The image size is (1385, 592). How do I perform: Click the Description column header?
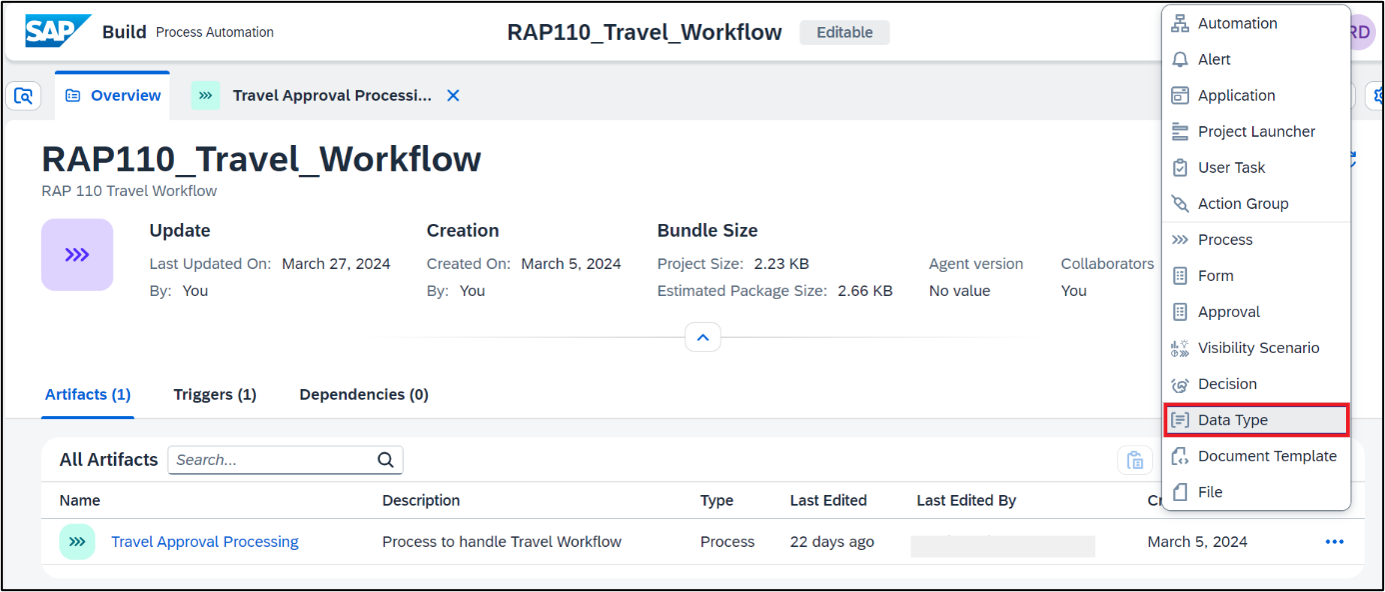tap(421, 501)
